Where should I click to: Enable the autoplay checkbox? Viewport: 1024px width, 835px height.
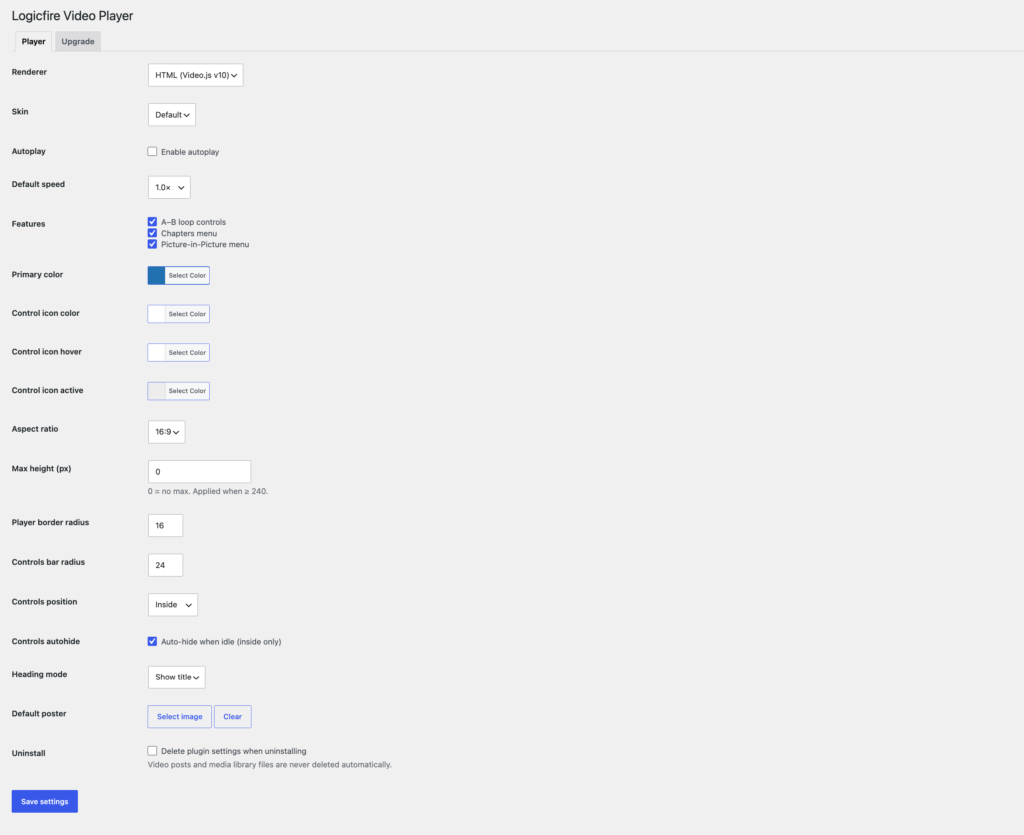(x=152, y=151)
